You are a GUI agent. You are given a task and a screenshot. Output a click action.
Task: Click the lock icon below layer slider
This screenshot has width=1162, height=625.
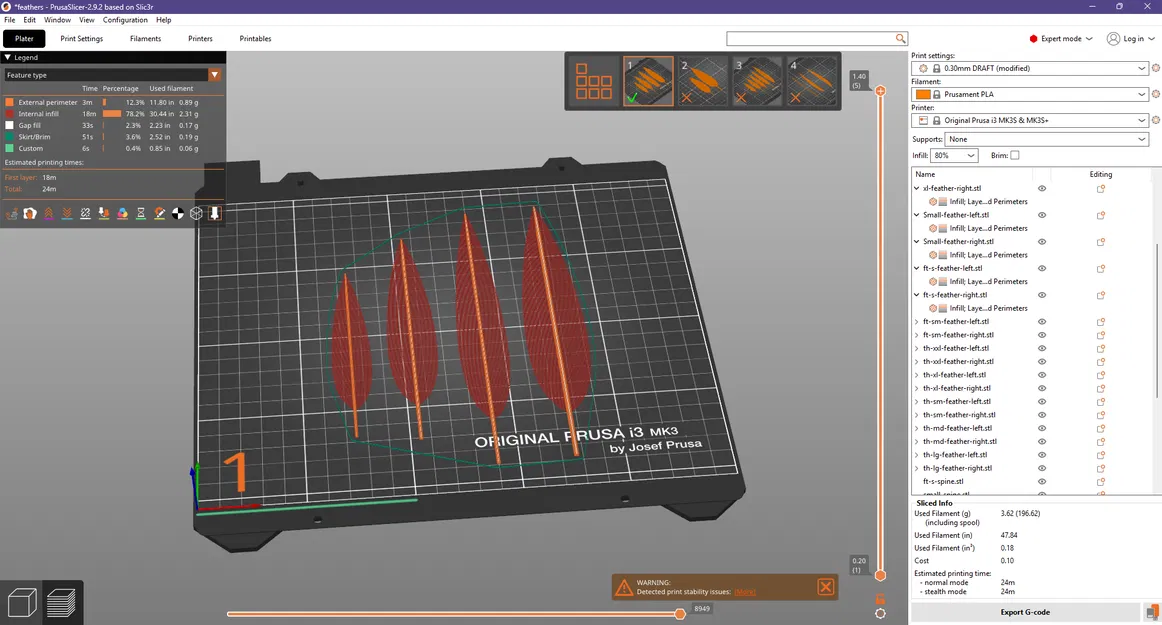click(880, 598)
